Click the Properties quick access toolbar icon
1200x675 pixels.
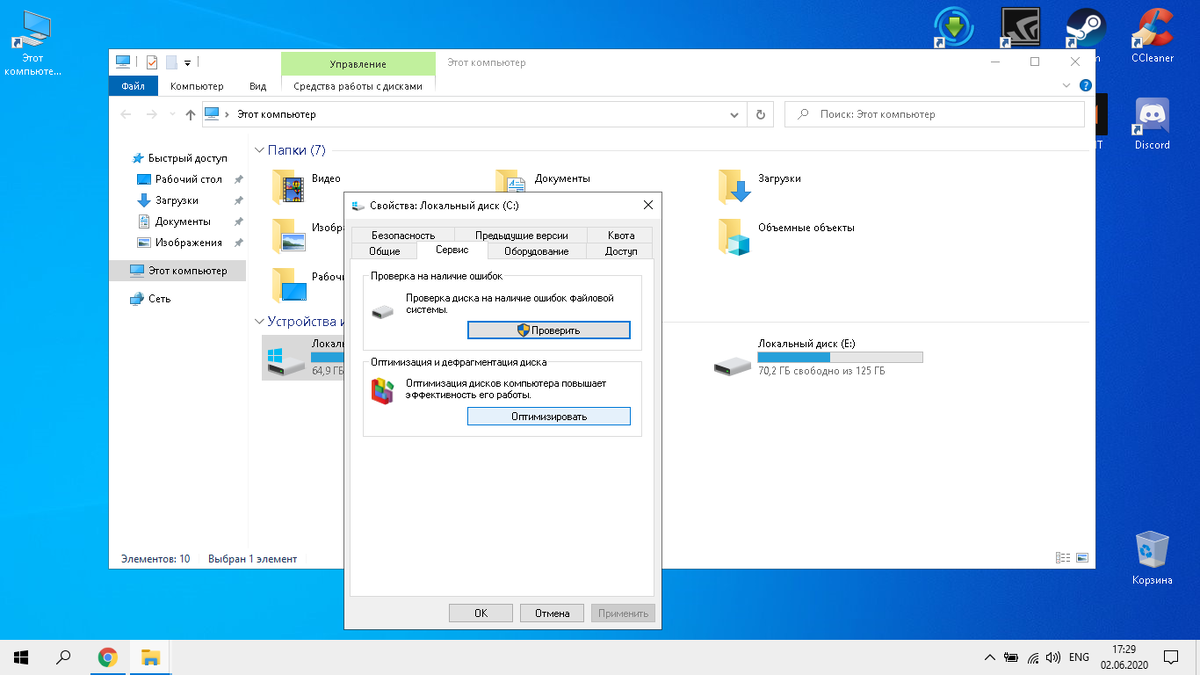coord(152,62)
